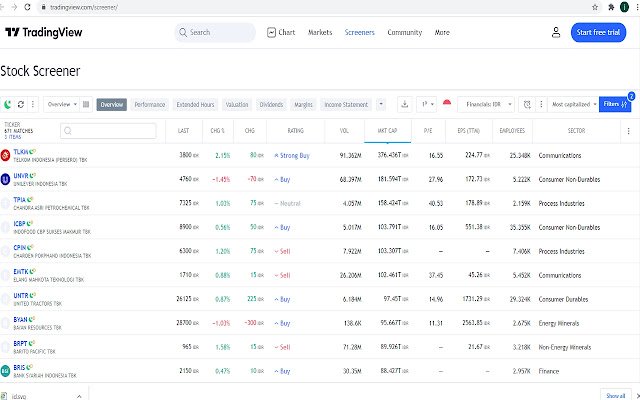Screen dimensions: 640x400
Task: Refresh the screener data
Action: [x=21, y=104]
